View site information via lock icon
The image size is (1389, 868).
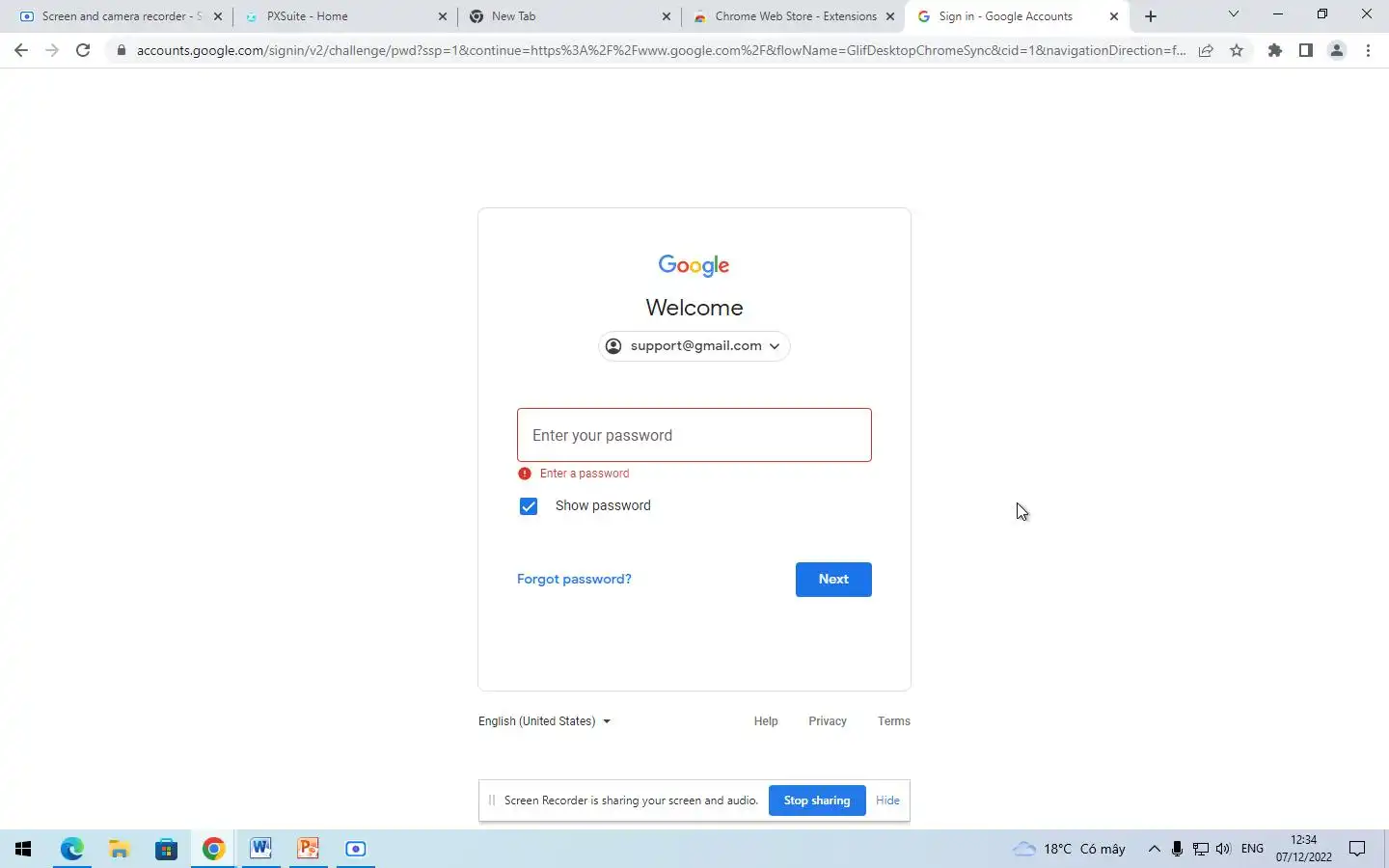(x=121, y=50)
